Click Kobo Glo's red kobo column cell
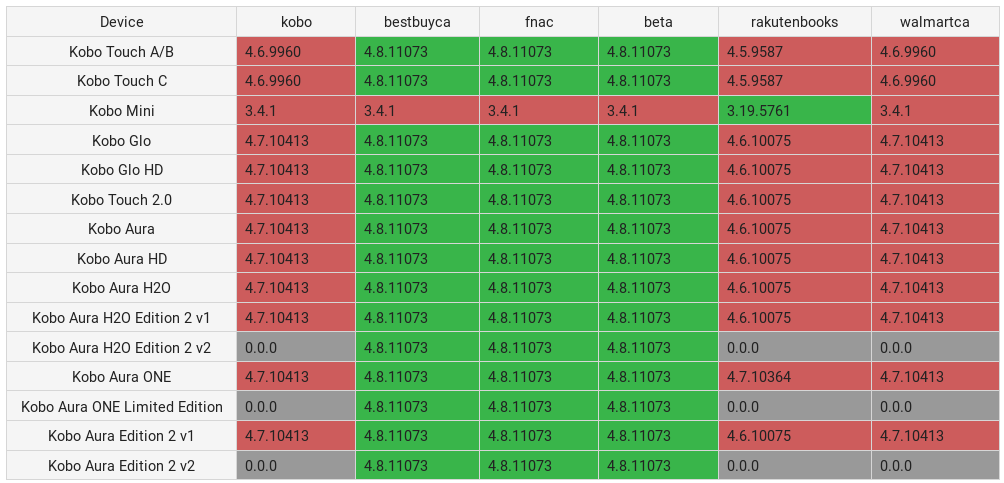1004x483 pixels. click(296, 141)
